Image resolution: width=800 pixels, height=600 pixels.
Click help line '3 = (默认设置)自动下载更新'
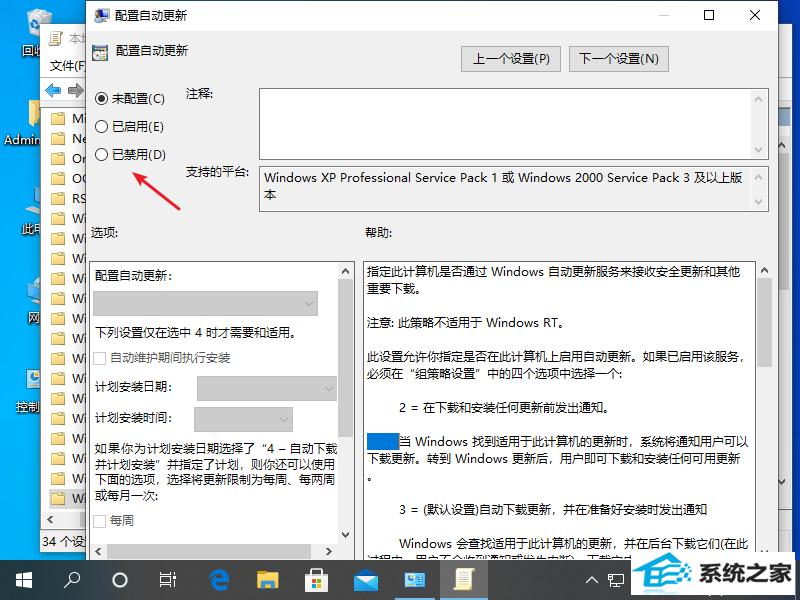(553, 510)
